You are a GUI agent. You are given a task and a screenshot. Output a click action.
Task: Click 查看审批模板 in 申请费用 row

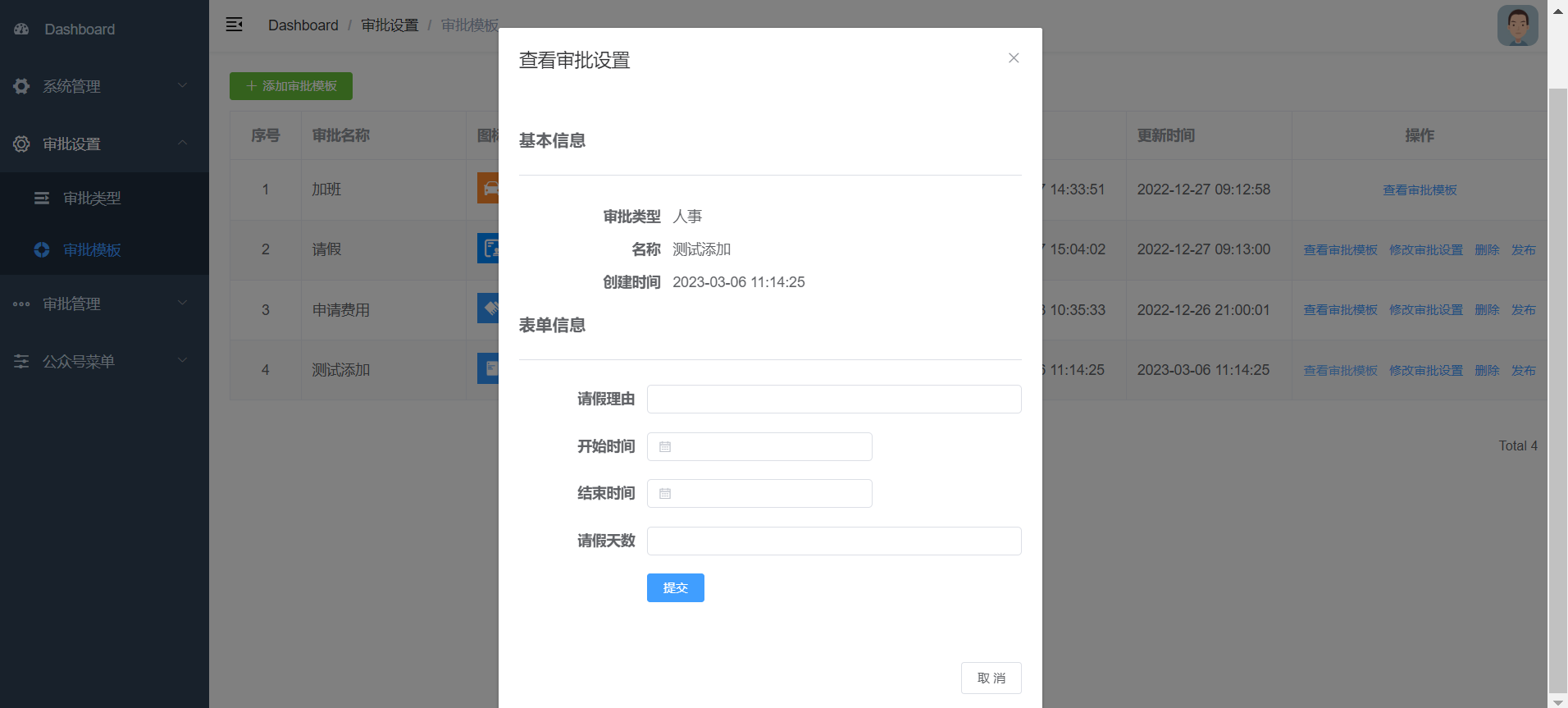(x=1341, y=309)
